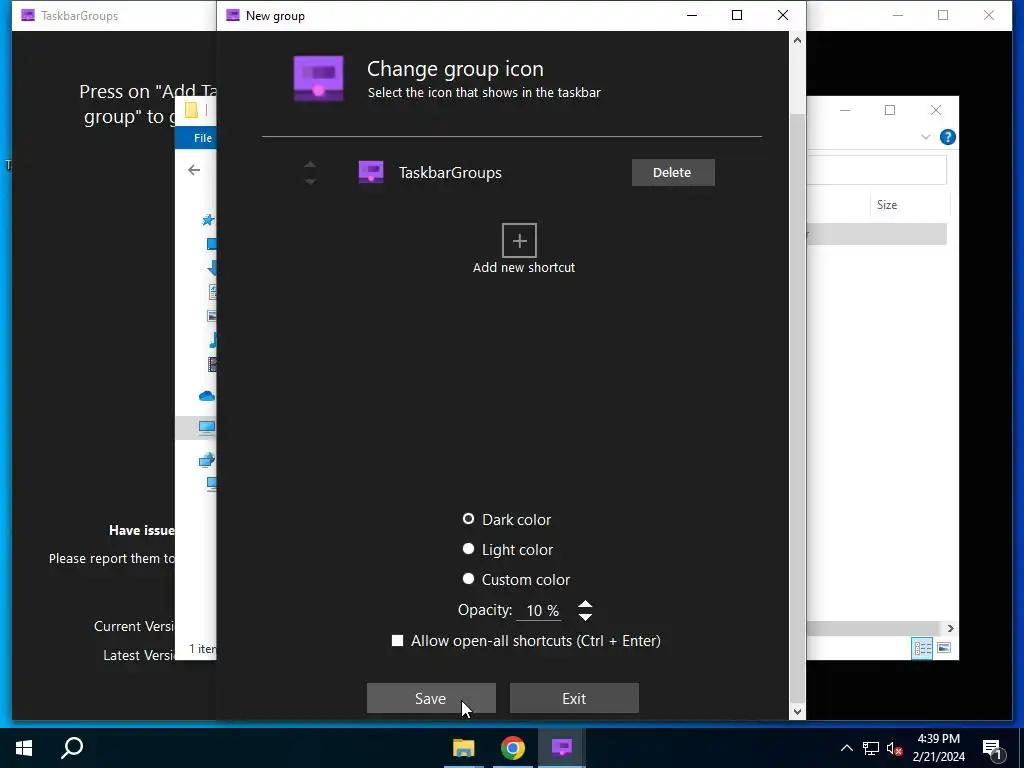Save the new group
This screenshot has width=1024, height=768.
point(431,698)
